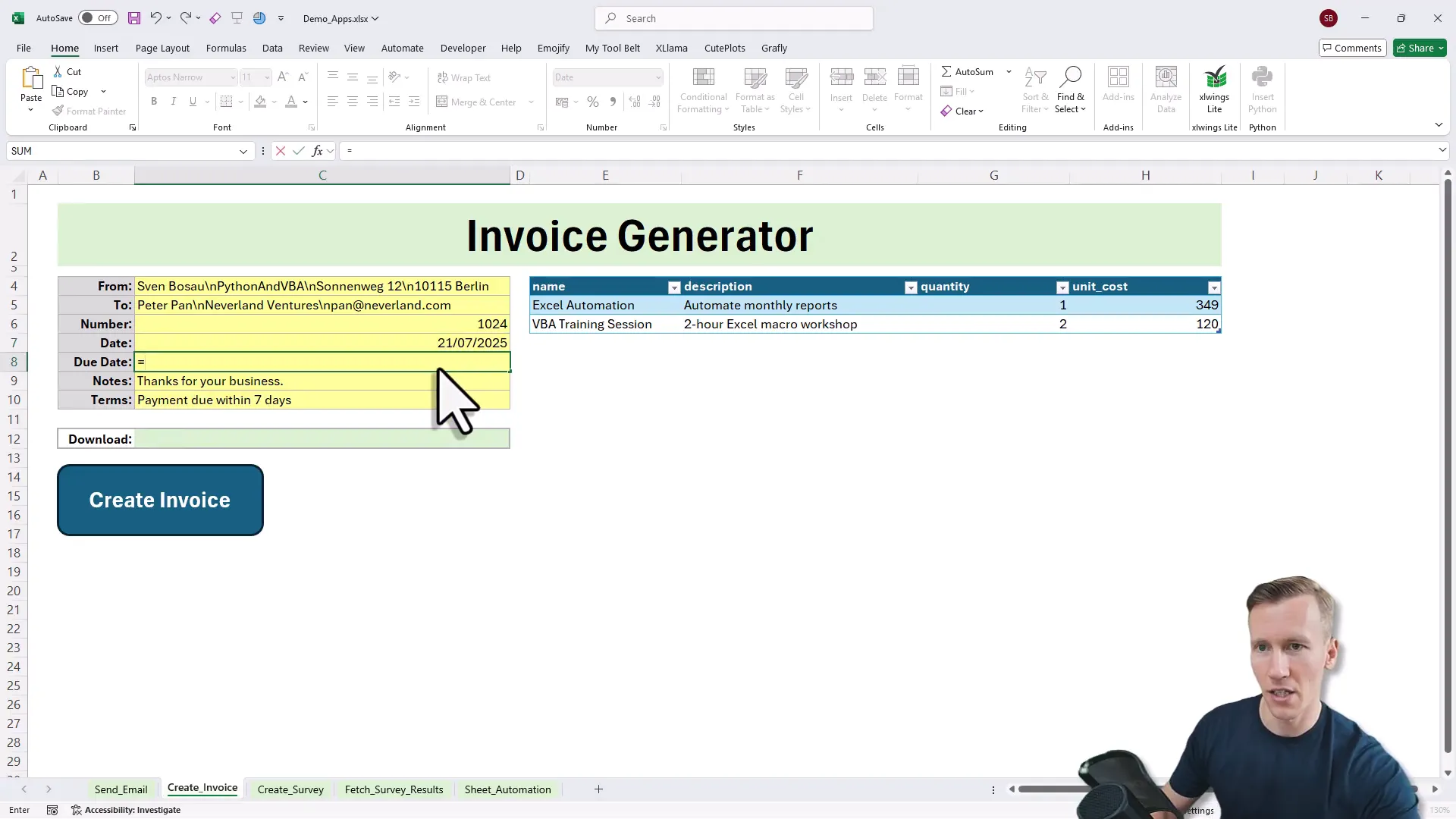Viewport: 1456px width, 819px height.
Task: Open Conditional Formatting options
Action: point(703,89)
